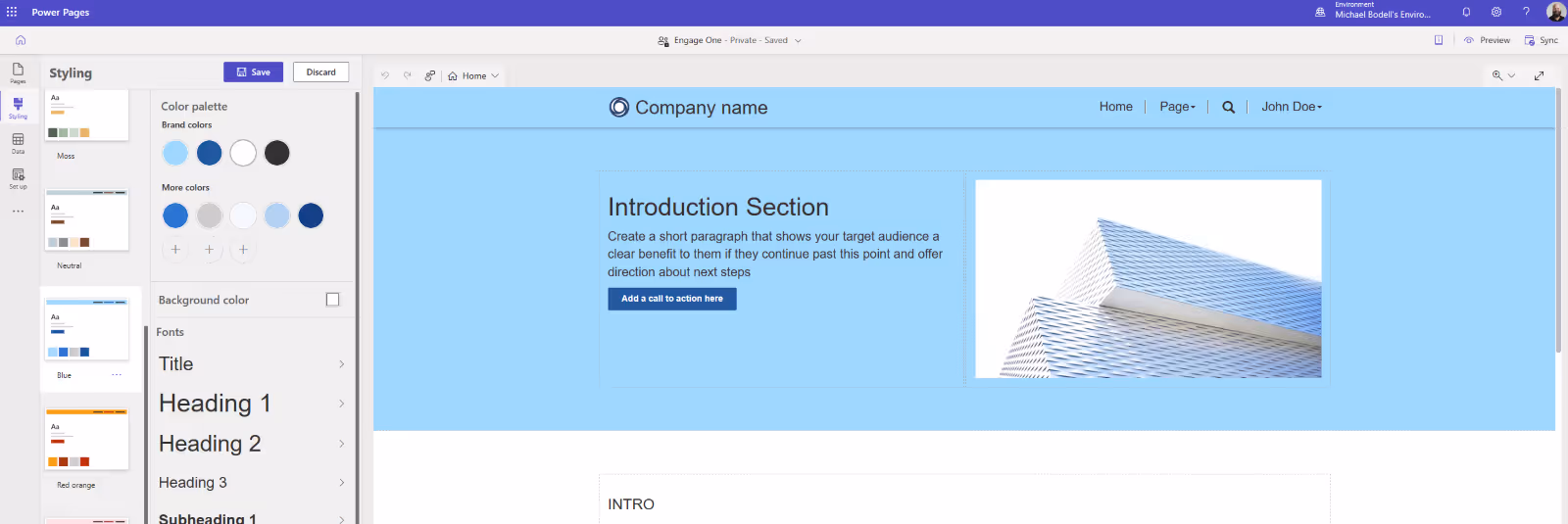Viewport: 1568px width, 524px height.
Task: Preview the site
Action: pyautogui.click(x=1487, y=40)
